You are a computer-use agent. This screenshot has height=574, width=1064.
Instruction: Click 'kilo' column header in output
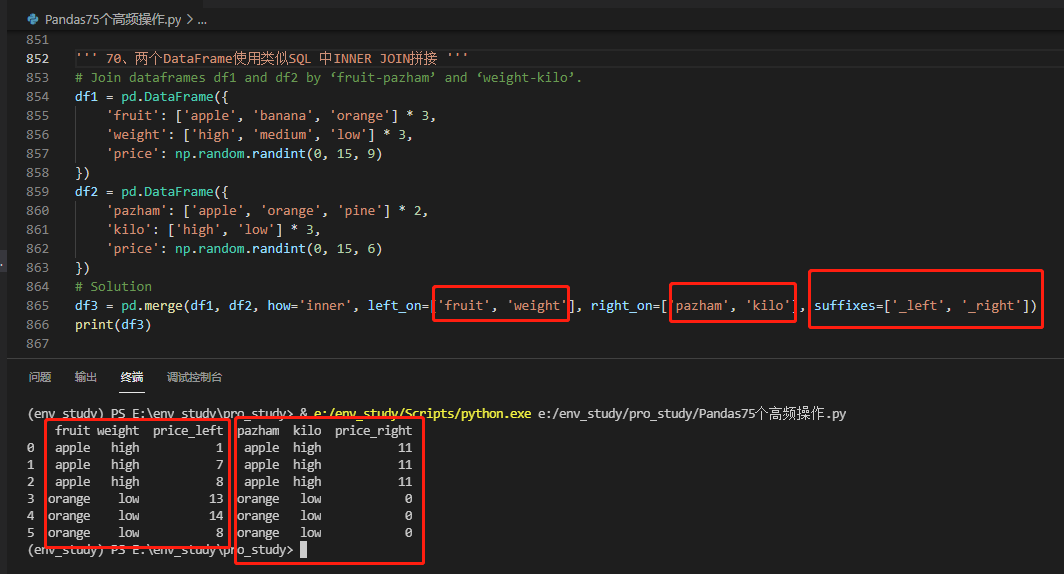tap(307, 430)
